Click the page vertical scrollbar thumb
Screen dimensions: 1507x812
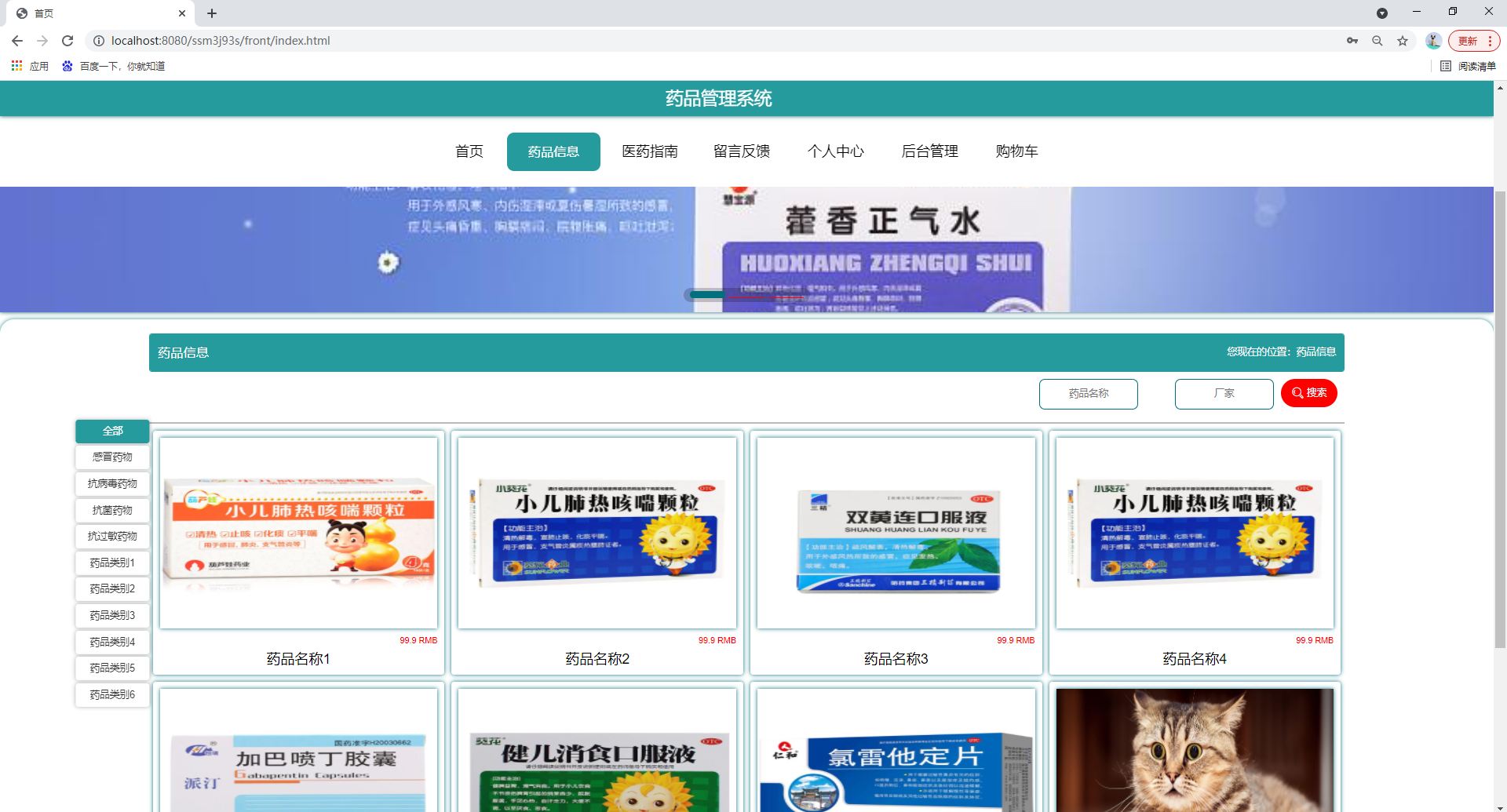pos(1500,420)
